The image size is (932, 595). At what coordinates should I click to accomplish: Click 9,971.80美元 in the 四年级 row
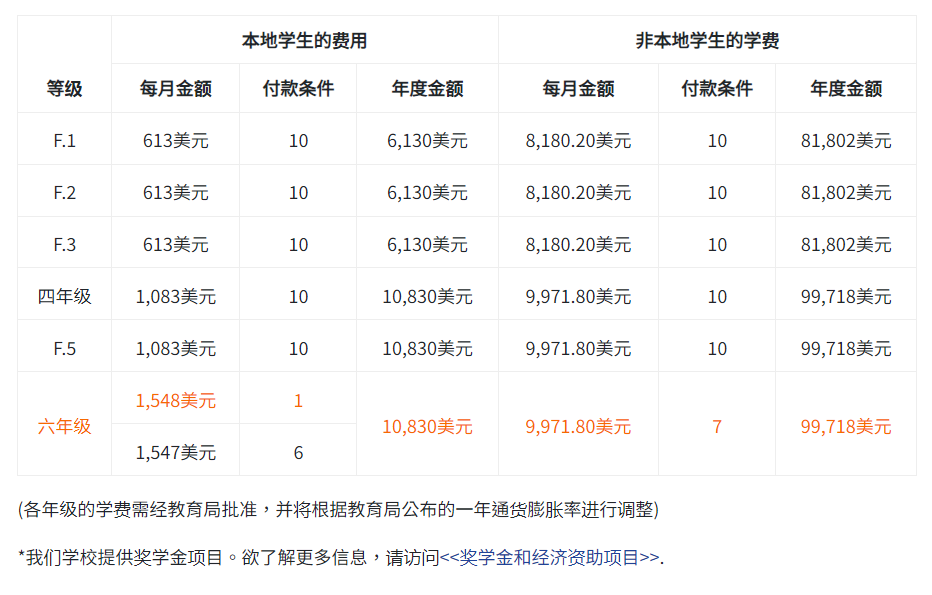[578, 296]
